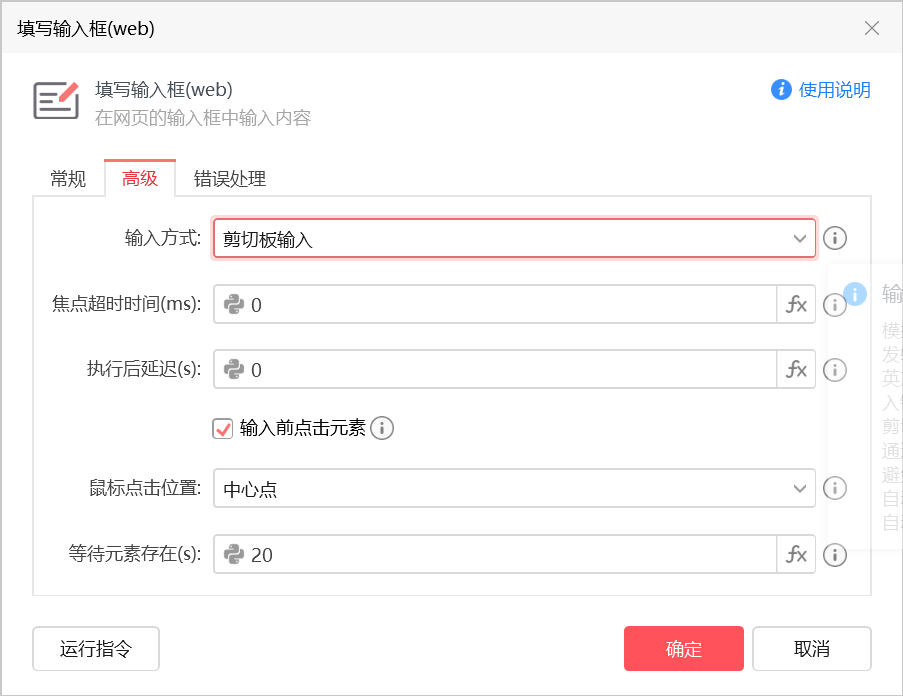Click info icon beside 输入方式 dropdown
Viewport: 903px width, 696px height.
[835, 239]
